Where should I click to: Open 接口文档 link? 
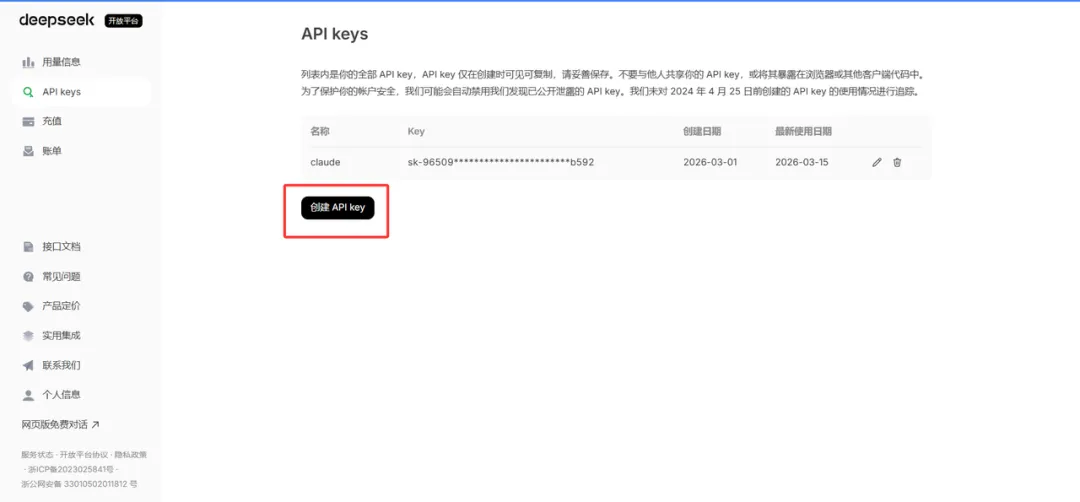61,247
